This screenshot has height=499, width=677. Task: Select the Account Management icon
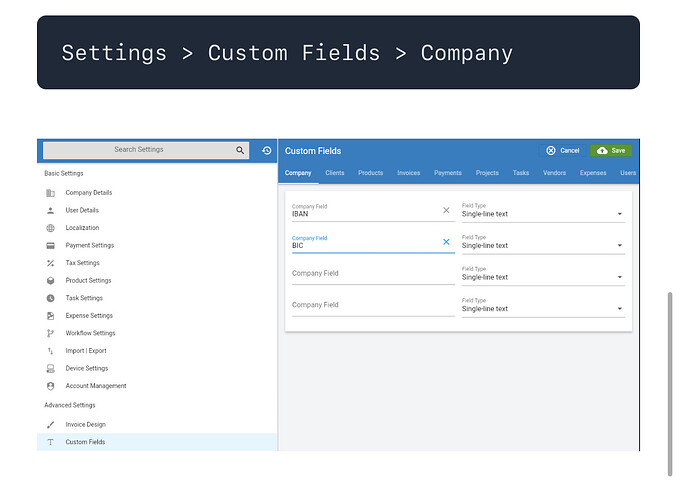51,386
